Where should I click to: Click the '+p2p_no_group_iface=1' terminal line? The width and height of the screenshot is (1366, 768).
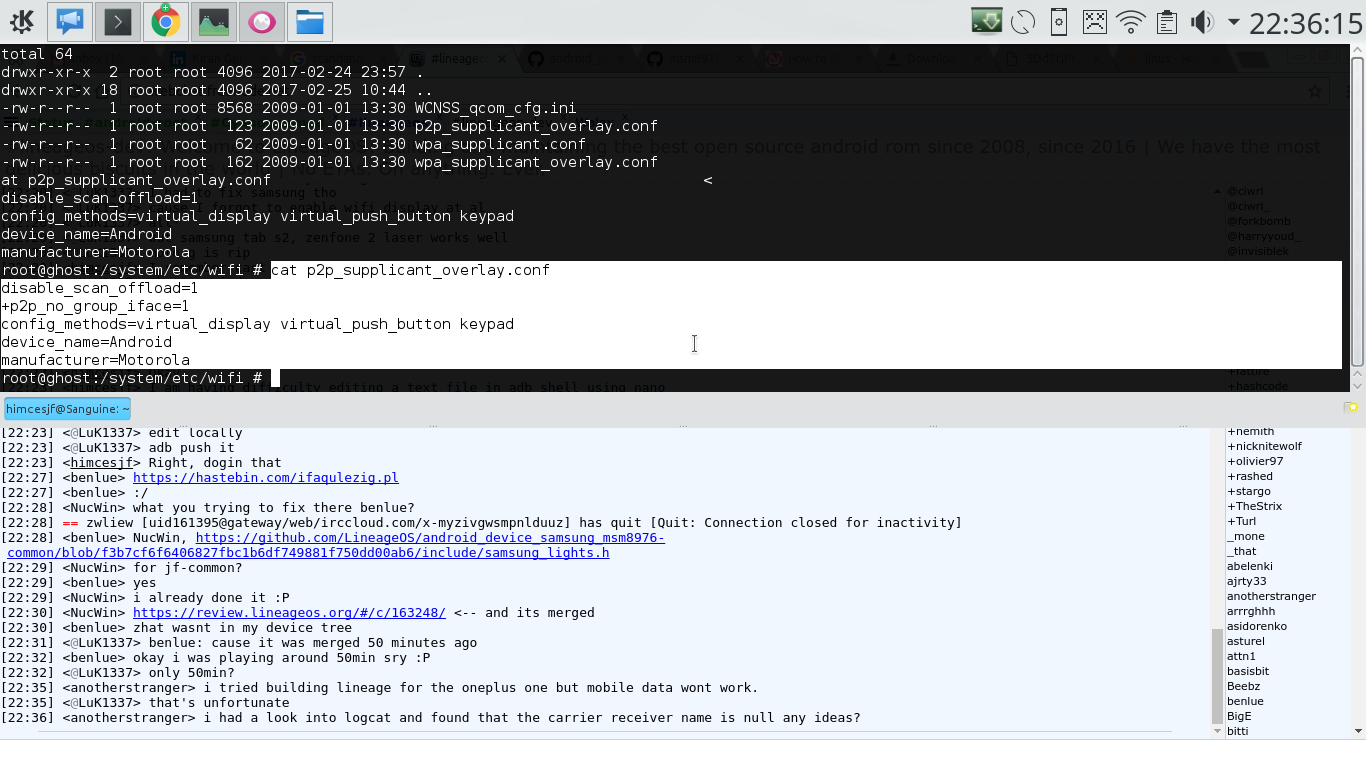pos(95,306)
